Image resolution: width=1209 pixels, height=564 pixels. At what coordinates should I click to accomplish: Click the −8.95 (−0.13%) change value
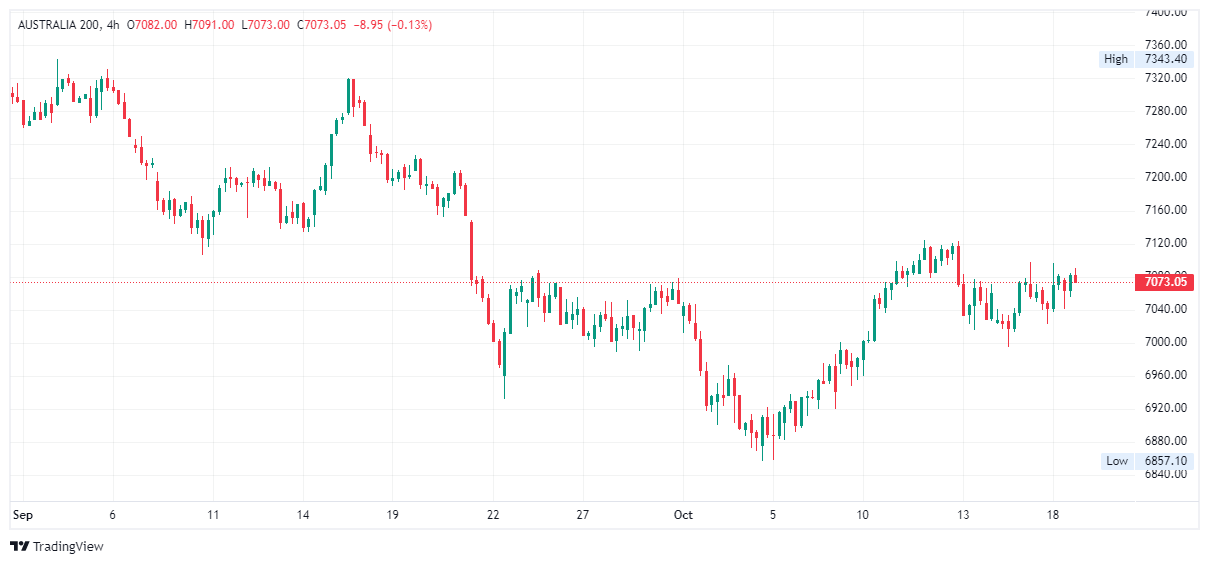pos(393,24)
